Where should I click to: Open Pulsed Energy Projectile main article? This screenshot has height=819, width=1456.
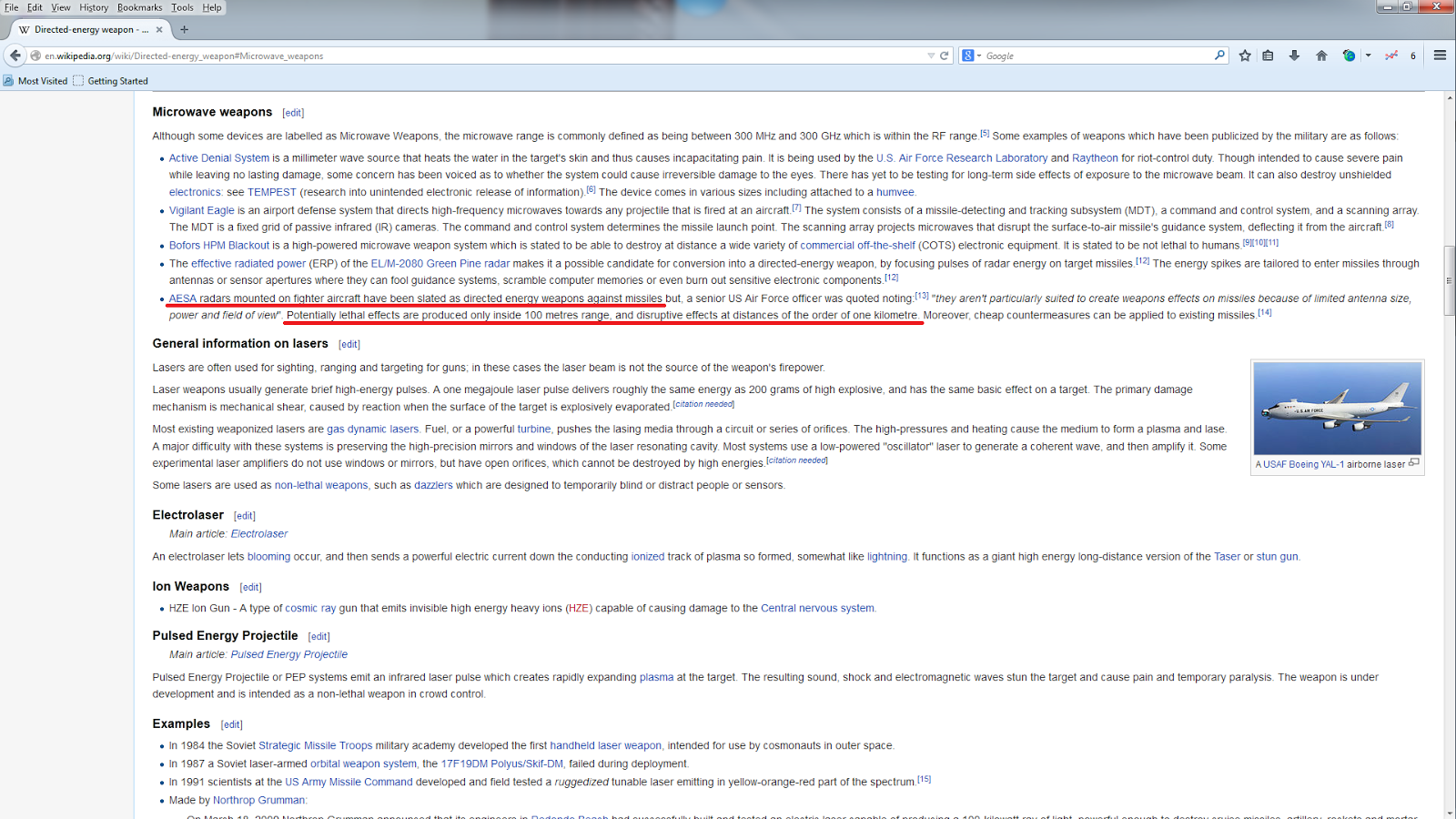[x=288, y=654]
